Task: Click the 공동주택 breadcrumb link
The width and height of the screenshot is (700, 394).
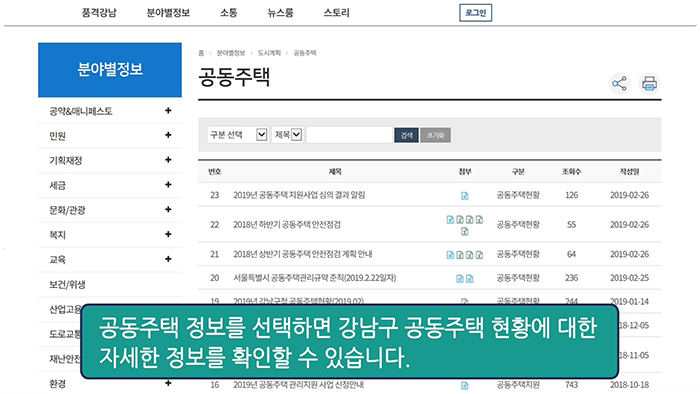Action: tap(305, 53)
